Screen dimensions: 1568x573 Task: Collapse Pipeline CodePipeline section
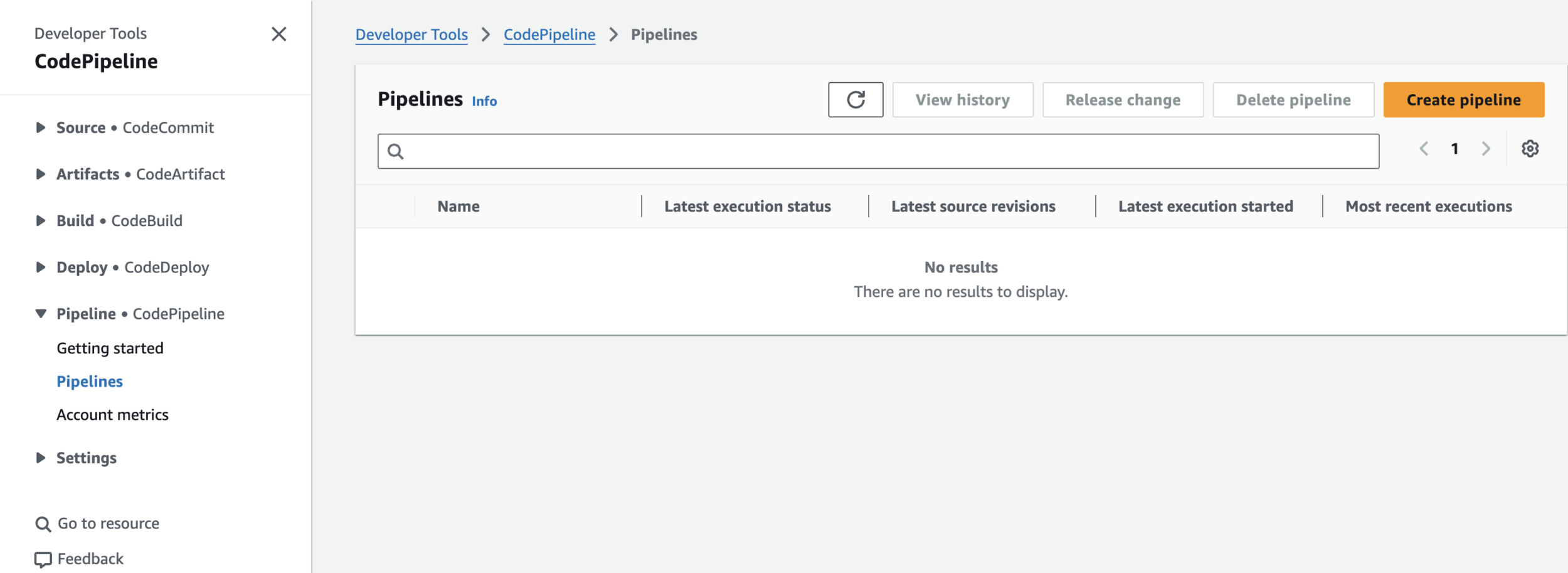41,313
